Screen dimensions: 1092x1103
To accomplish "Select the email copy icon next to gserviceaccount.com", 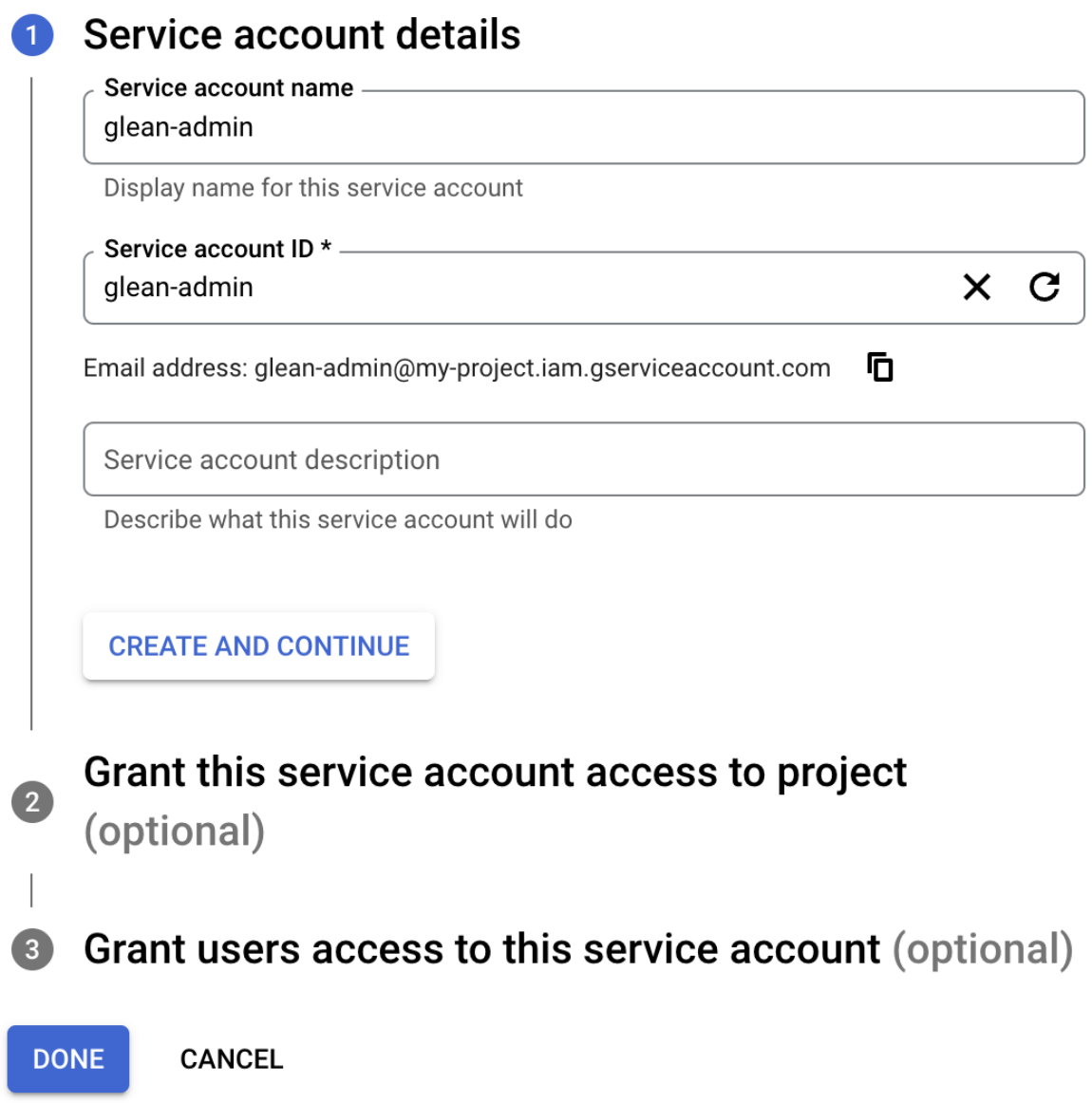I will (879, 367).
